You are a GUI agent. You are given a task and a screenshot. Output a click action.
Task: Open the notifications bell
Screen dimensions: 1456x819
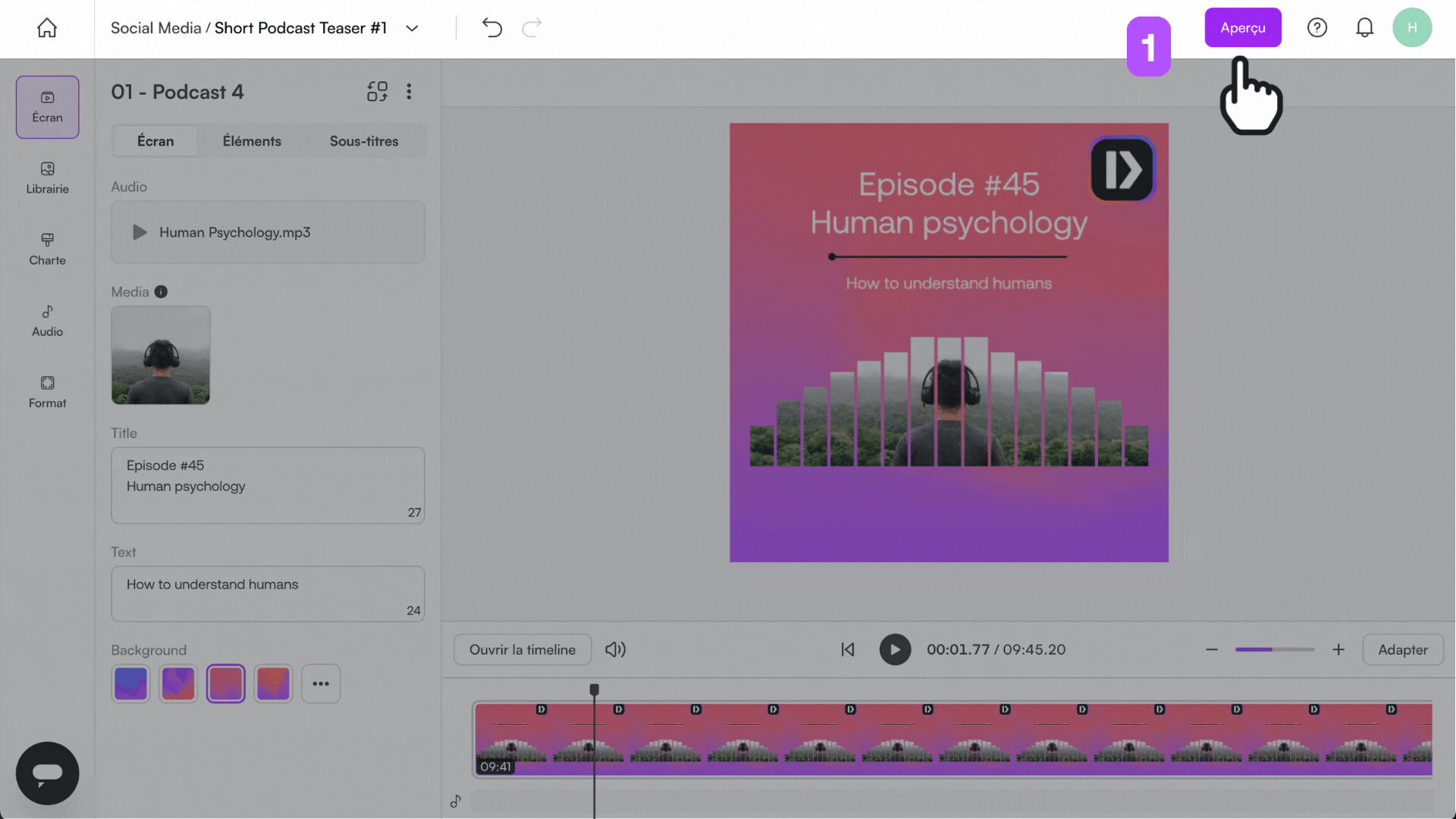pos(1365,27)
